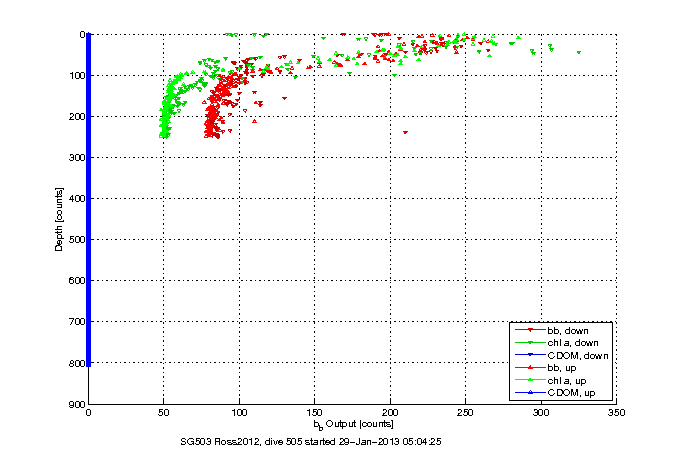681x454 pixels.
Task: Click the x-axis tick label 300
Action: coord(541,412)
